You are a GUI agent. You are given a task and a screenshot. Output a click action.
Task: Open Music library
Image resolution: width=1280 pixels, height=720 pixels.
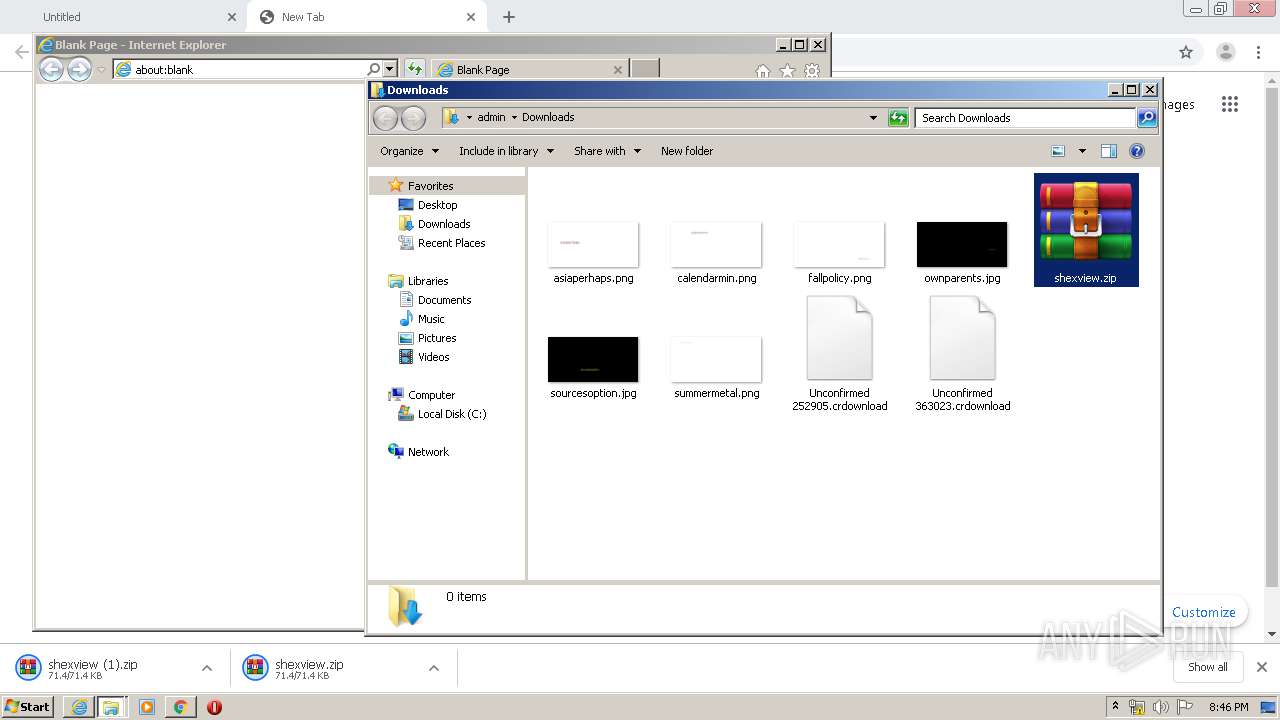(x=431, y=319)
